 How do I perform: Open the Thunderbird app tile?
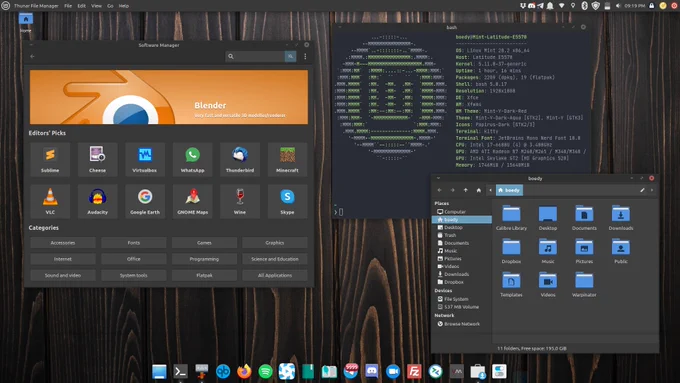[240, 159]
